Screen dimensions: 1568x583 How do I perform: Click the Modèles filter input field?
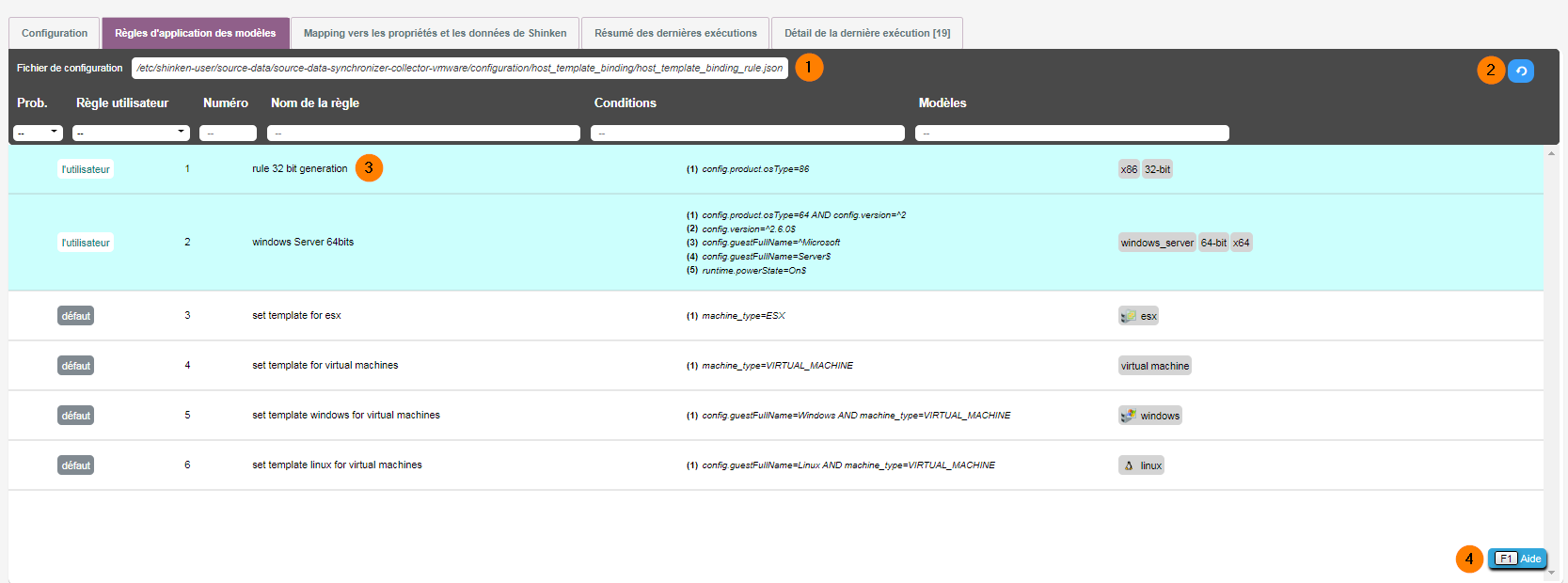(1071, 134)
